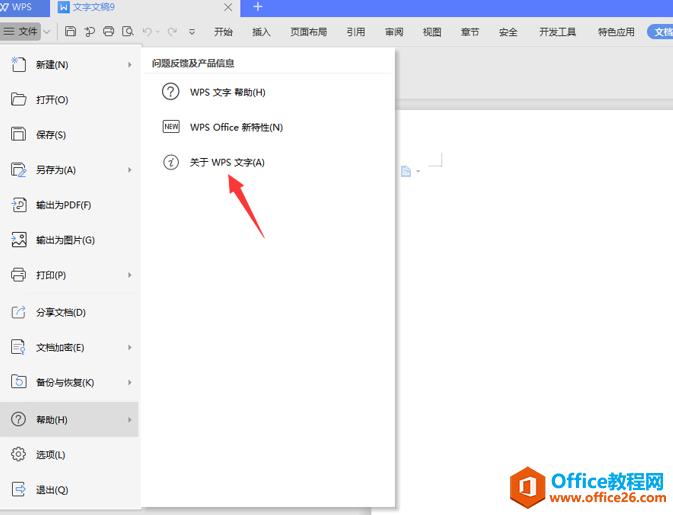673x515 pixels.
Task: Switch to the 安全 ribbon tab
Action: (508, 32)
